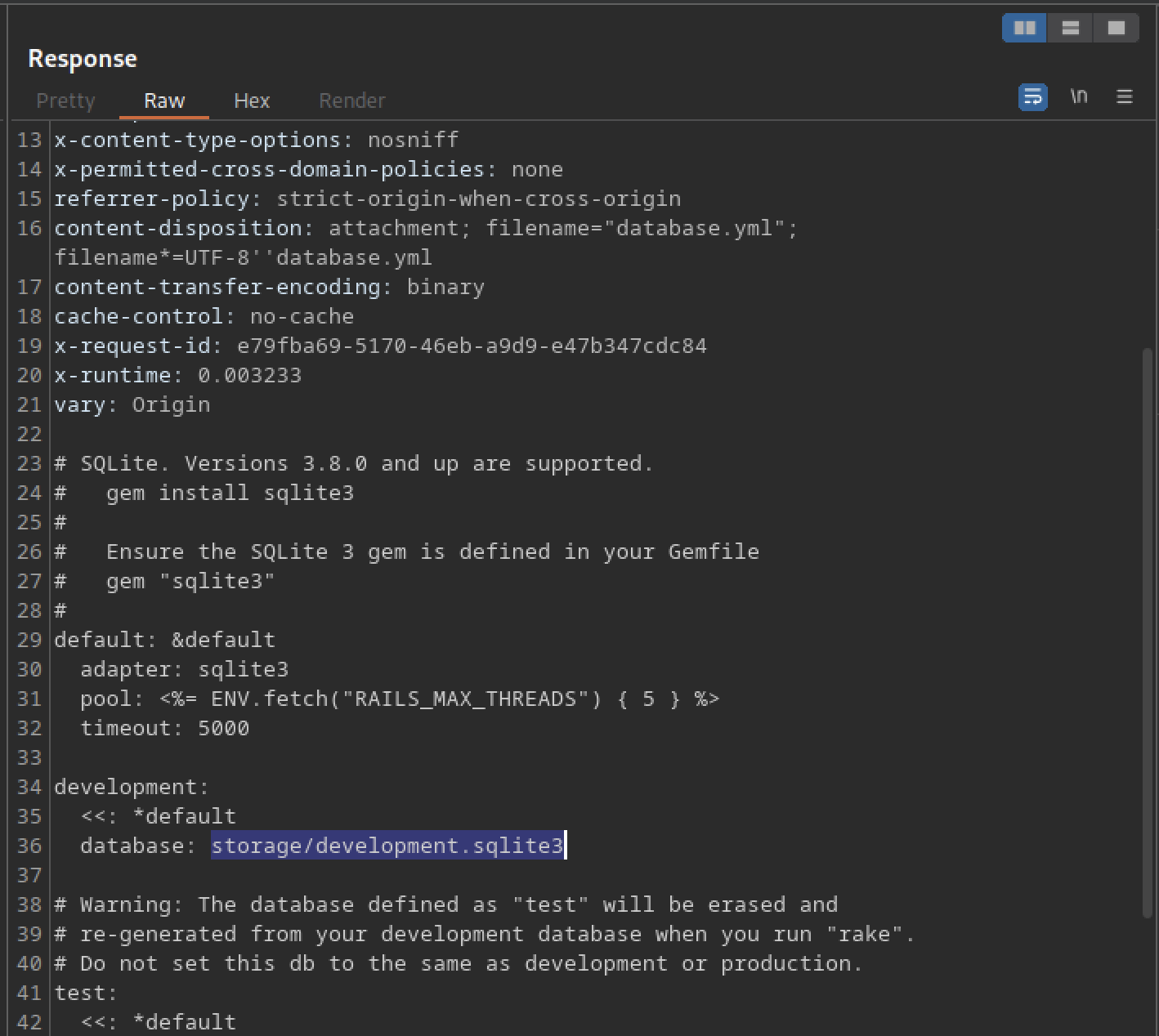The width and height of the screenshot is (1159, 1036).
Task: Click the Response panel title
Action: point(83,59)
